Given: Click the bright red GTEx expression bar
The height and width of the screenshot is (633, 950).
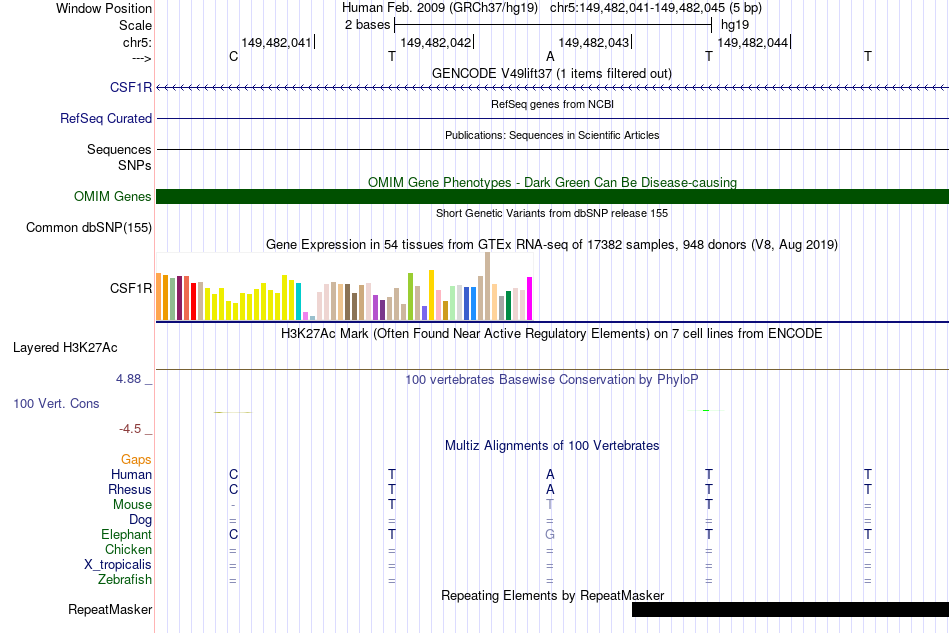Looking at the screenshot, I should [194, 301].
